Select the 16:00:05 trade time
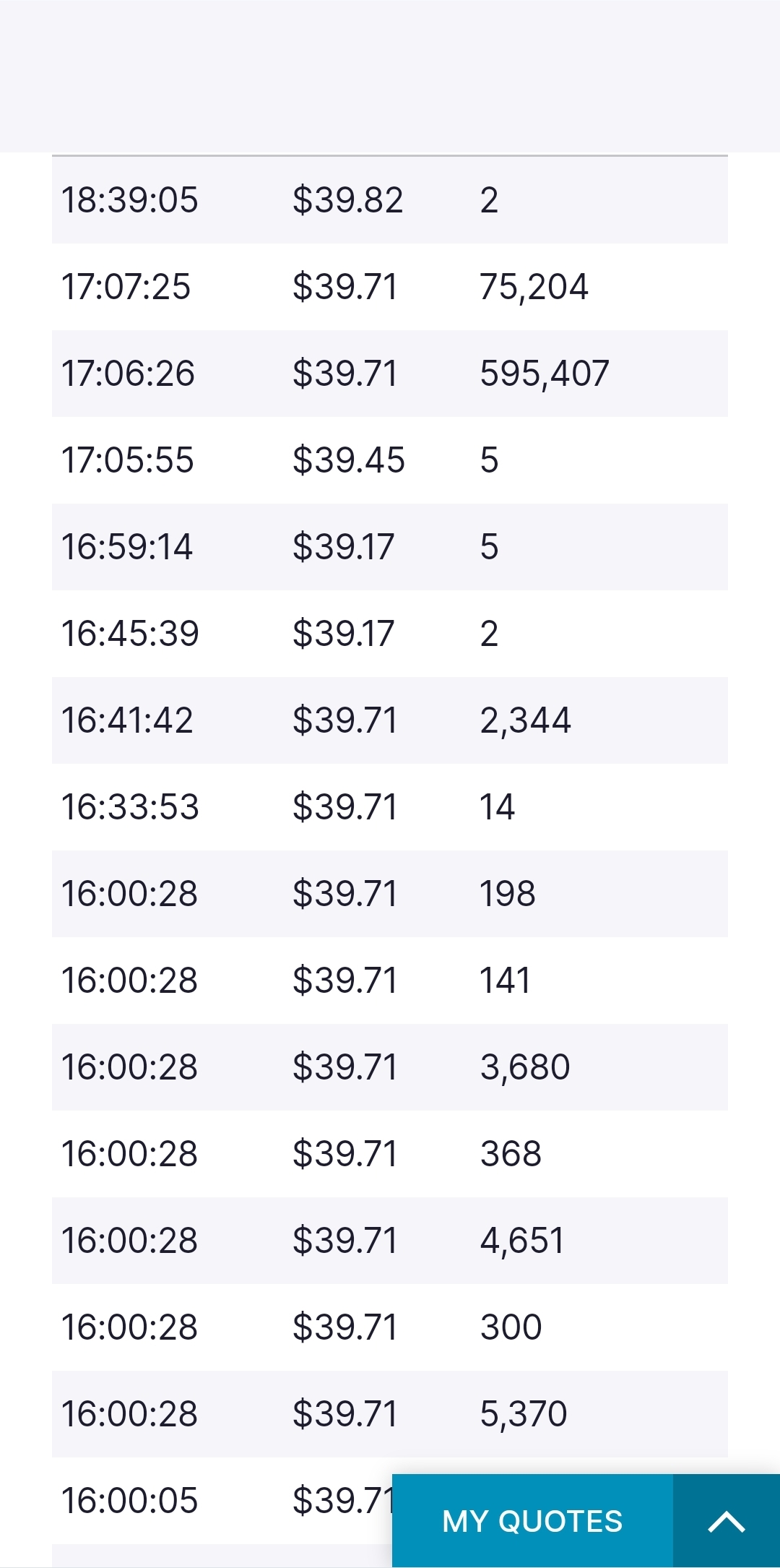 click(129, 1501)
